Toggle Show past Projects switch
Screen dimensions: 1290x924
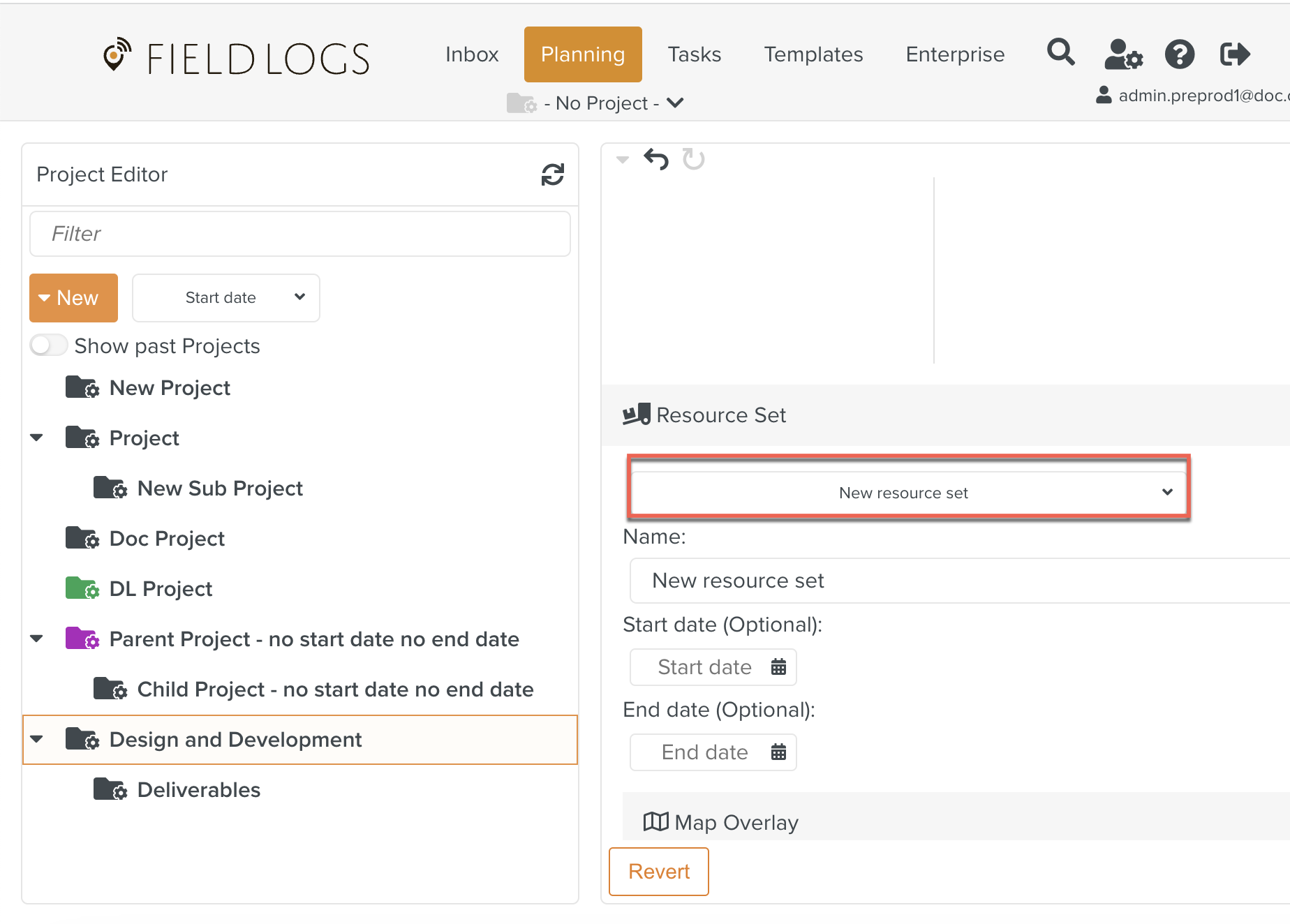point(49,345)
